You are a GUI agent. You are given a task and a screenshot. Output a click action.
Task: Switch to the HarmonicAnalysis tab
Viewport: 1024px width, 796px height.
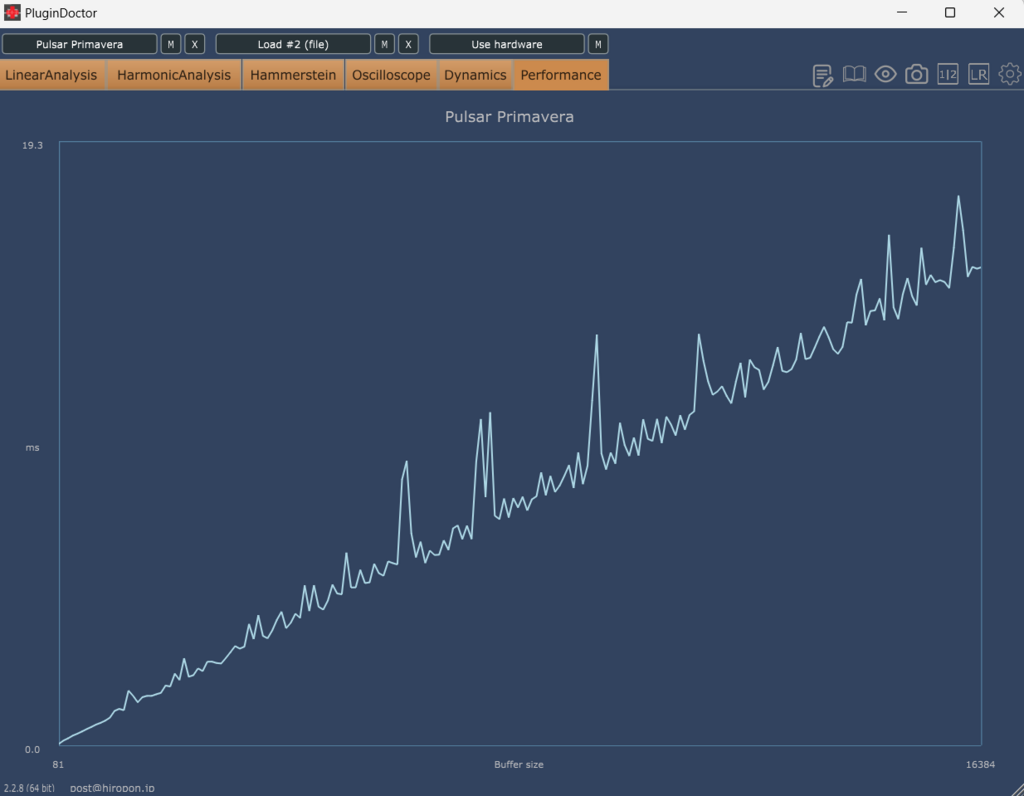(174, 75)
